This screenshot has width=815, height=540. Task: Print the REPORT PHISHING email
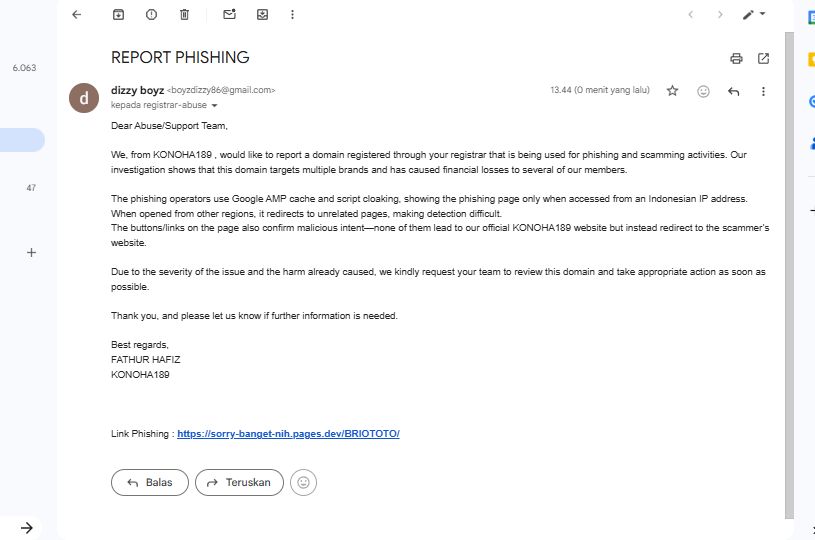736,58
